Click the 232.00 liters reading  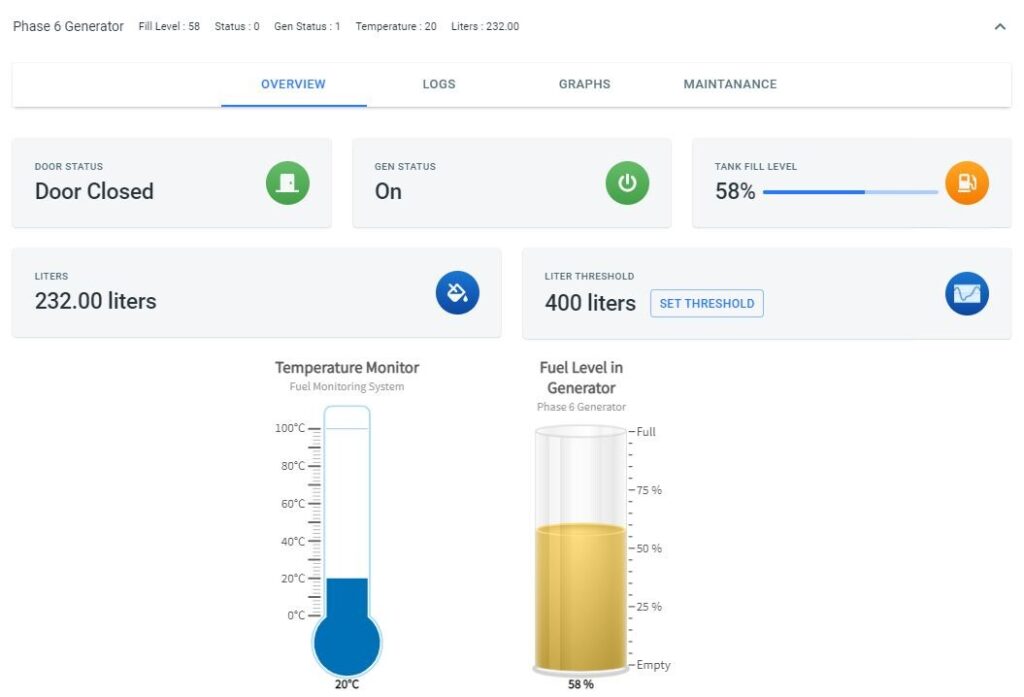click(96, 301)
